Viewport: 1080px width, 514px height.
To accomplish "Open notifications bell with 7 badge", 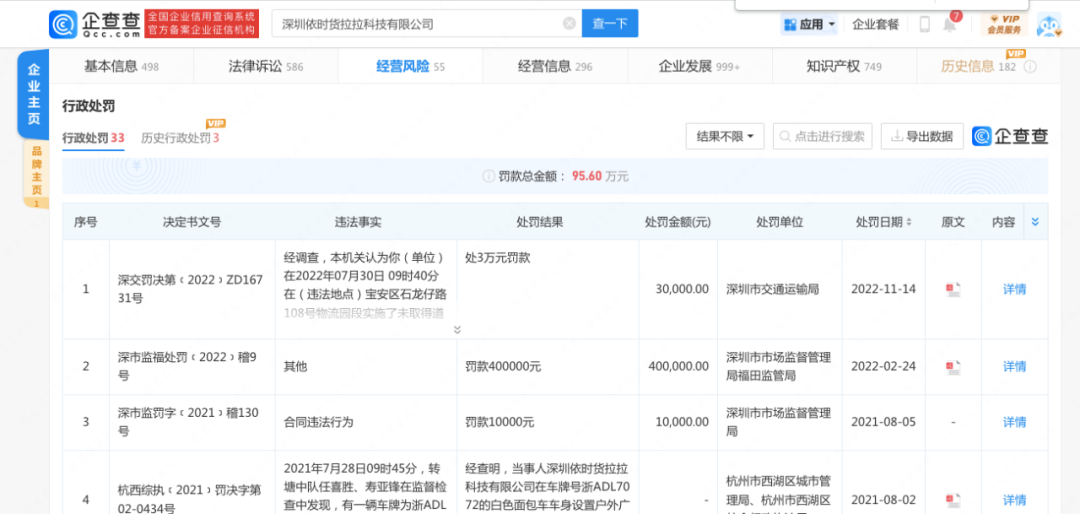I will 950,23.
